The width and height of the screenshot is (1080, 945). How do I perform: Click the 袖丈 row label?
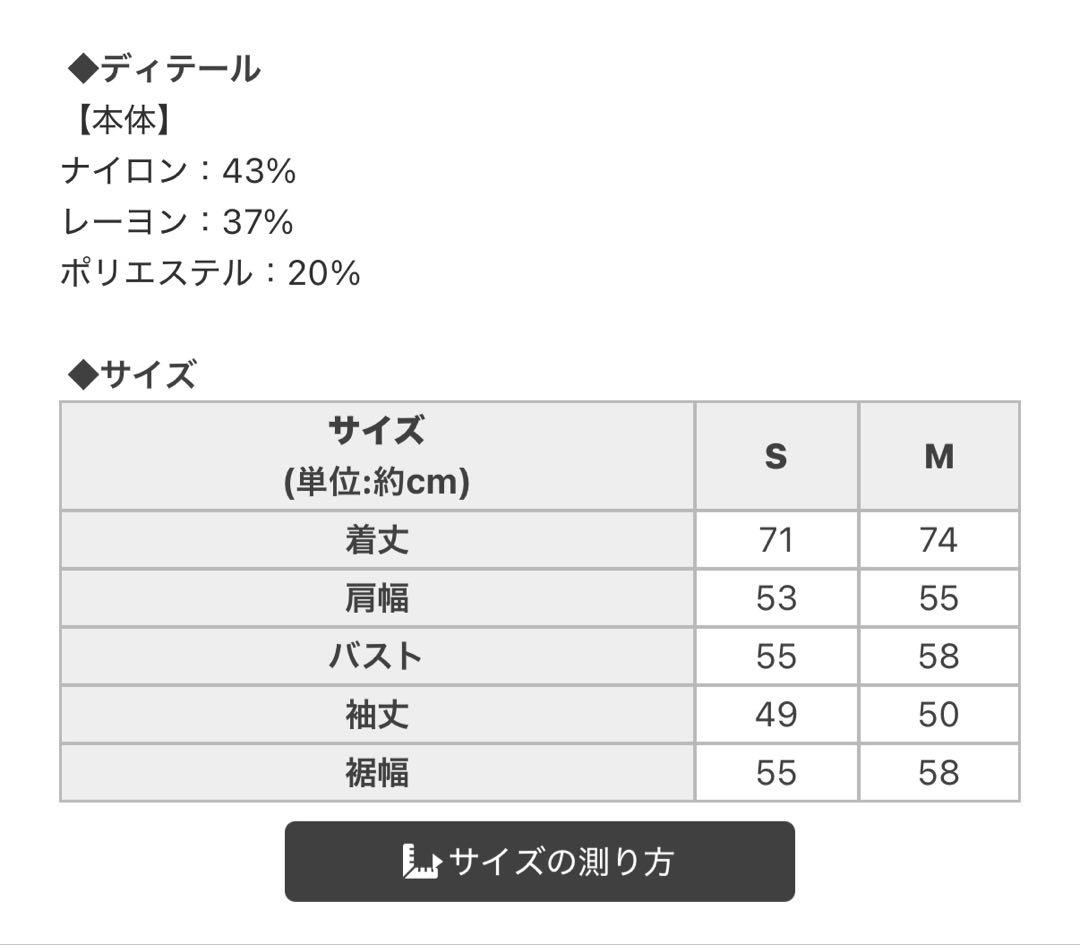377,714
